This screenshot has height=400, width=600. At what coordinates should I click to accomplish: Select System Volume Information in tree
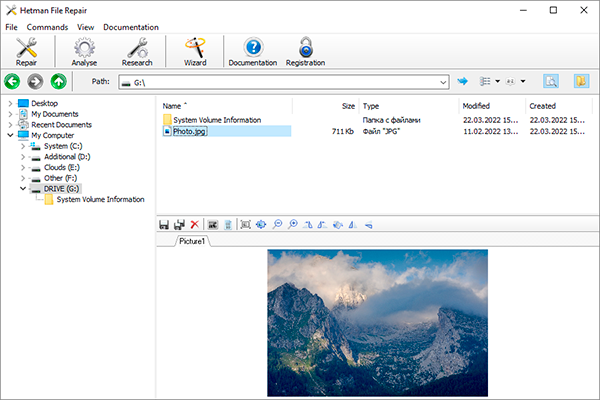(x=101, y=199)
